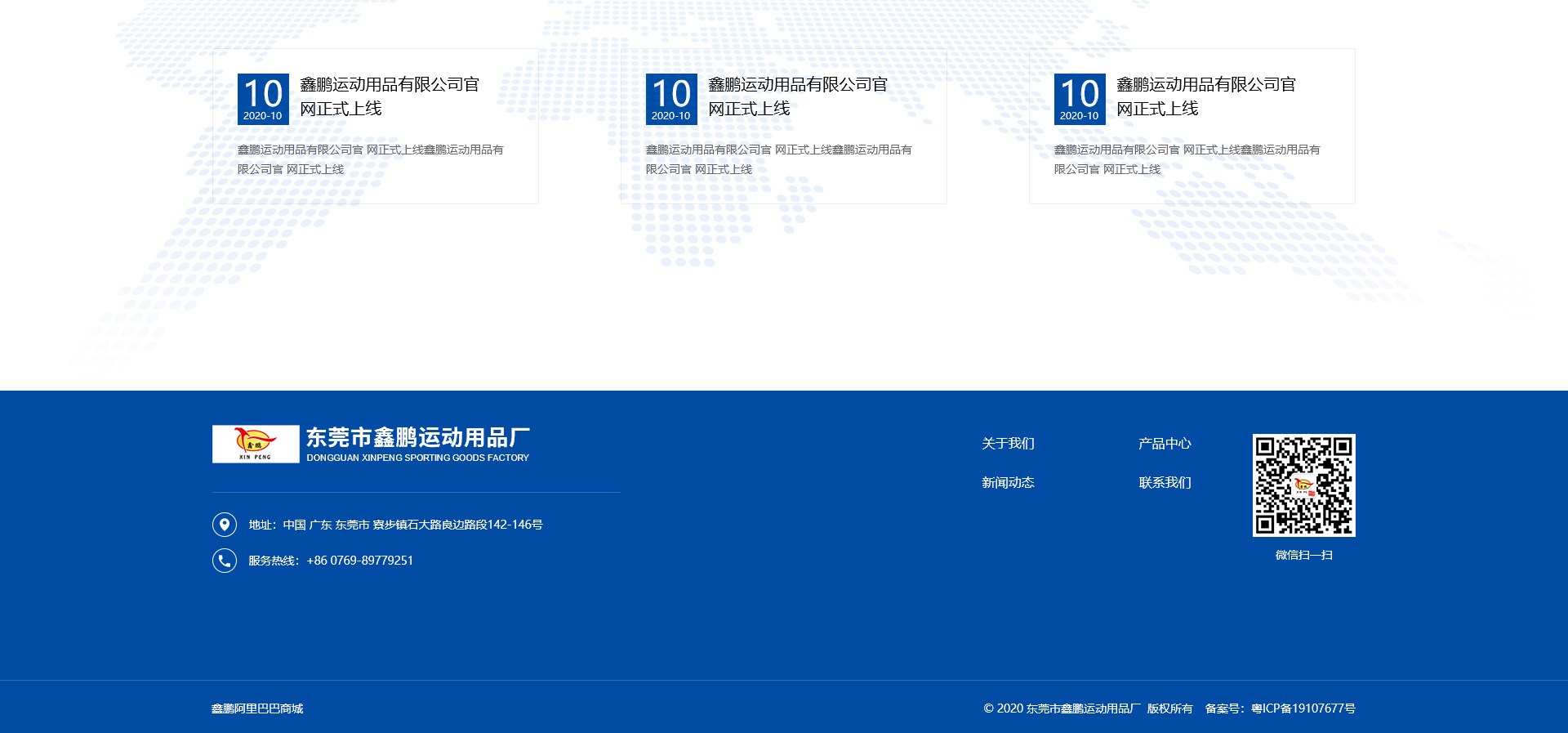
Task: Click the location pin icon beside the address
Action: (225, 525)
